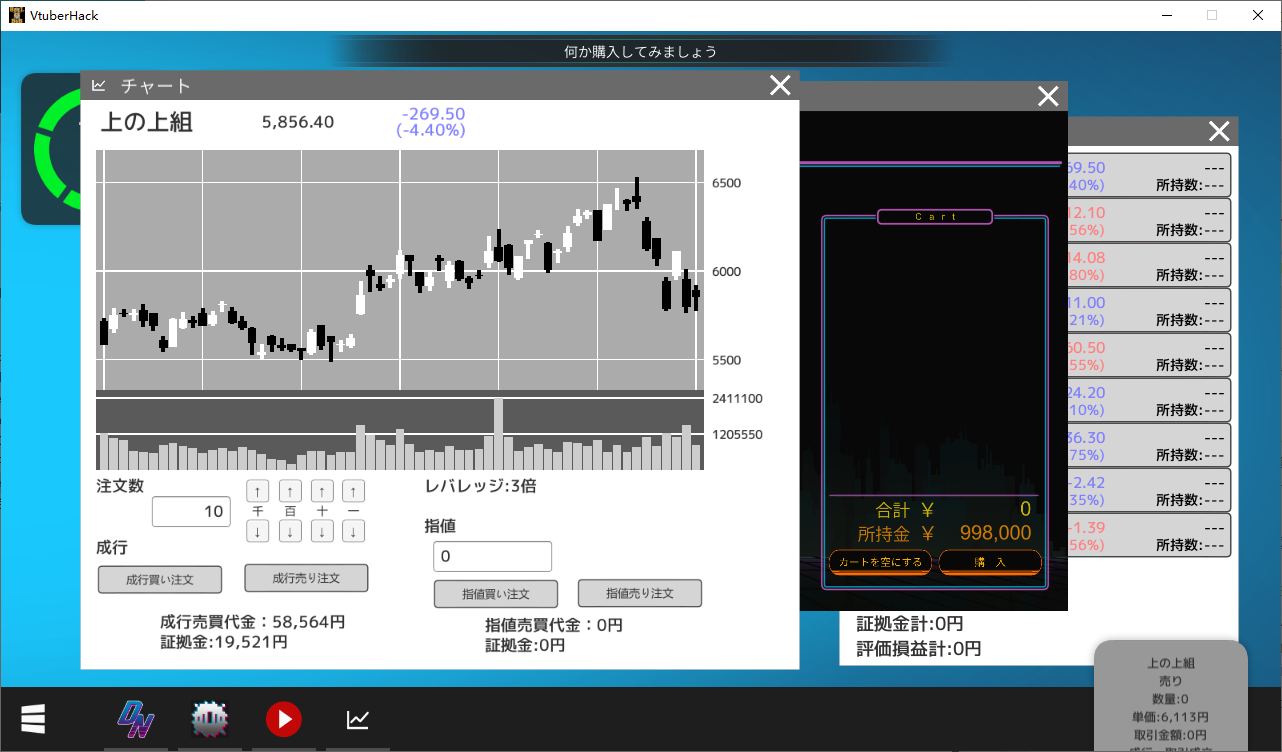1282x752 pixels.
Task: Close the stock list window
Action: click(x=1219, y=131)
